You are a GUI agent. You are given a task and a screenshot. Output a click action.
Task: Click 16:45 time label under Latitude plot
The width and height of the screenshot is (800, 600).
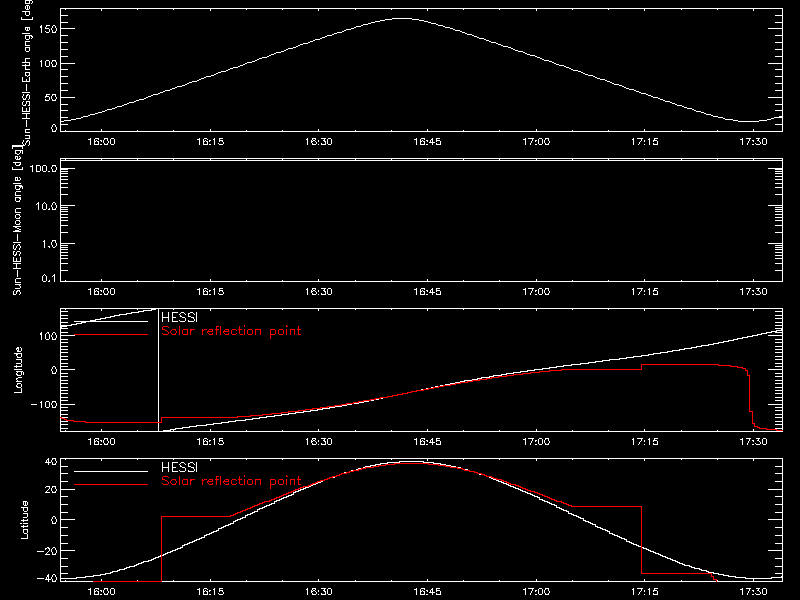pos(427,592)
